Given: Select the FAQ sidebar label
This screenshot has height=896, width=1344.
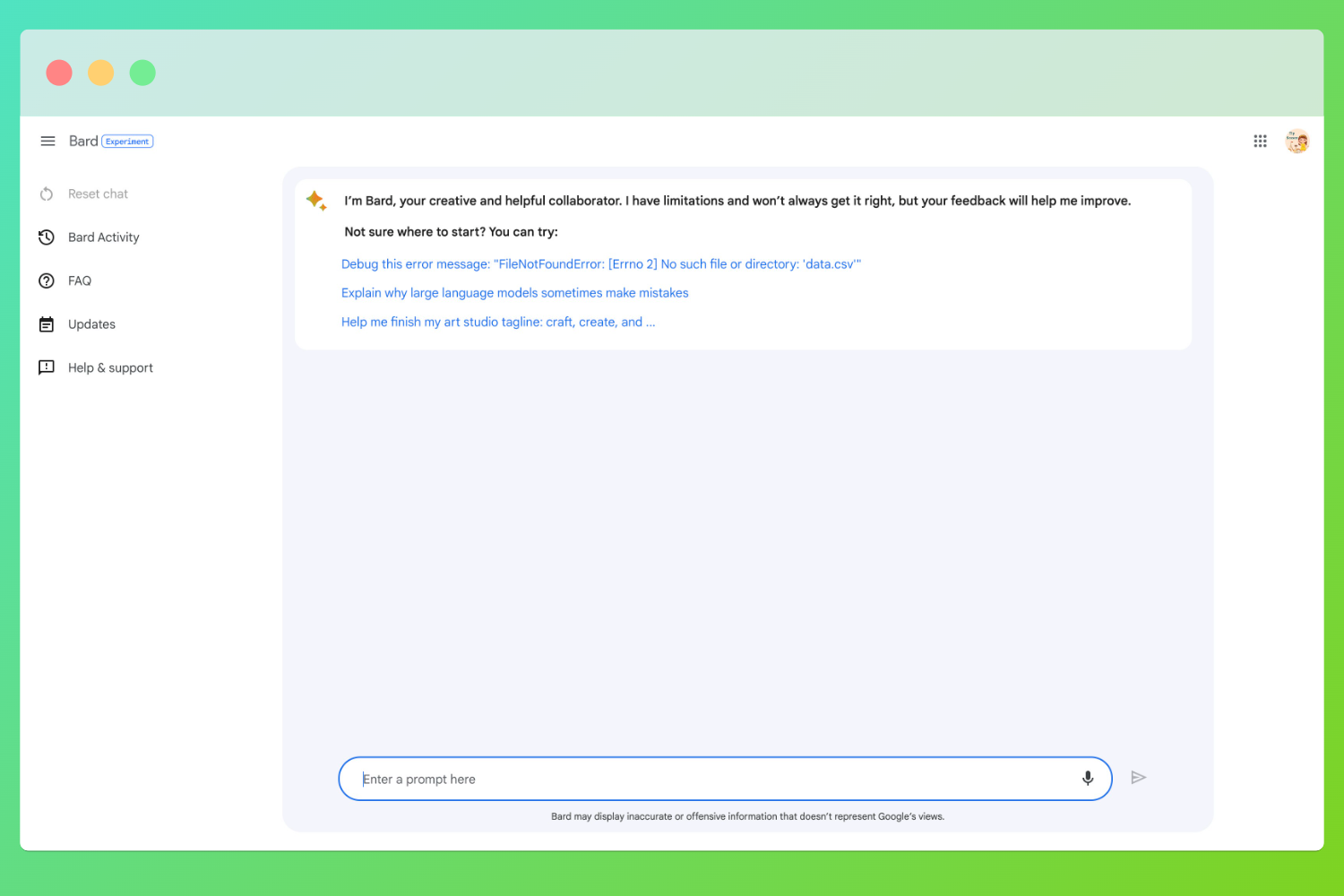Looking at the screenshot, I should (x=80, y=281).
